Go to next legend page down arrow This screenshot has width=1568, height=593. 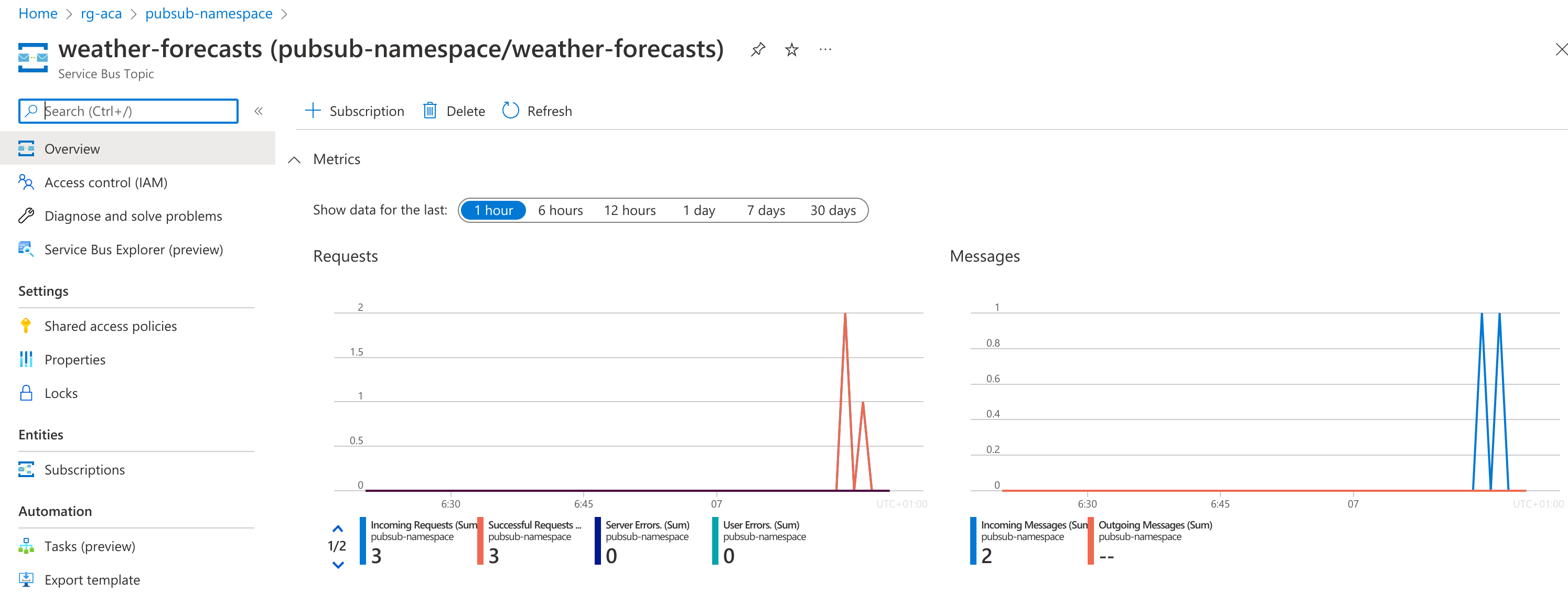tap(338, 564)
